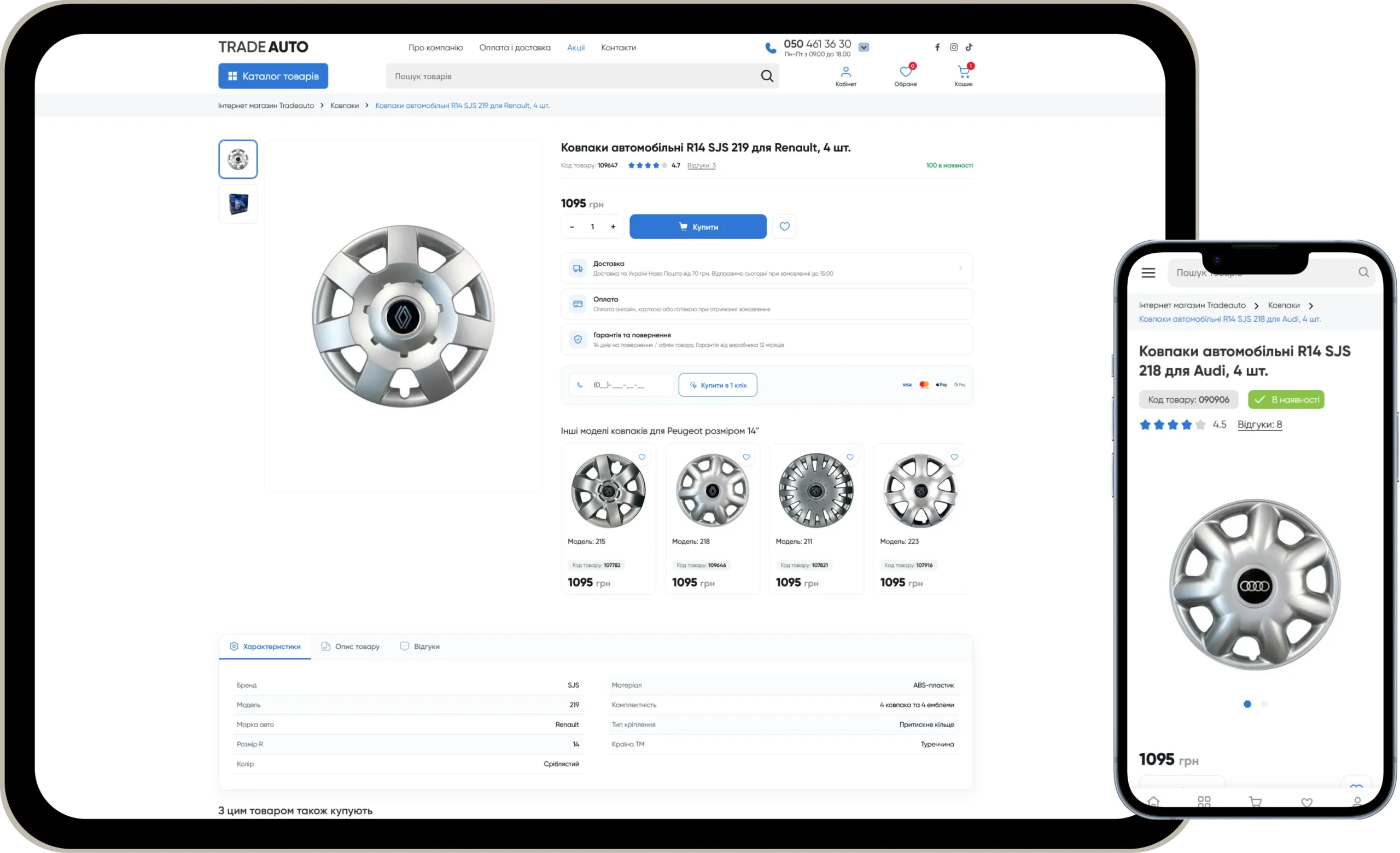Click the 4.5 star rating on the phone
1400x853 pixels.
coord(1182,425)
